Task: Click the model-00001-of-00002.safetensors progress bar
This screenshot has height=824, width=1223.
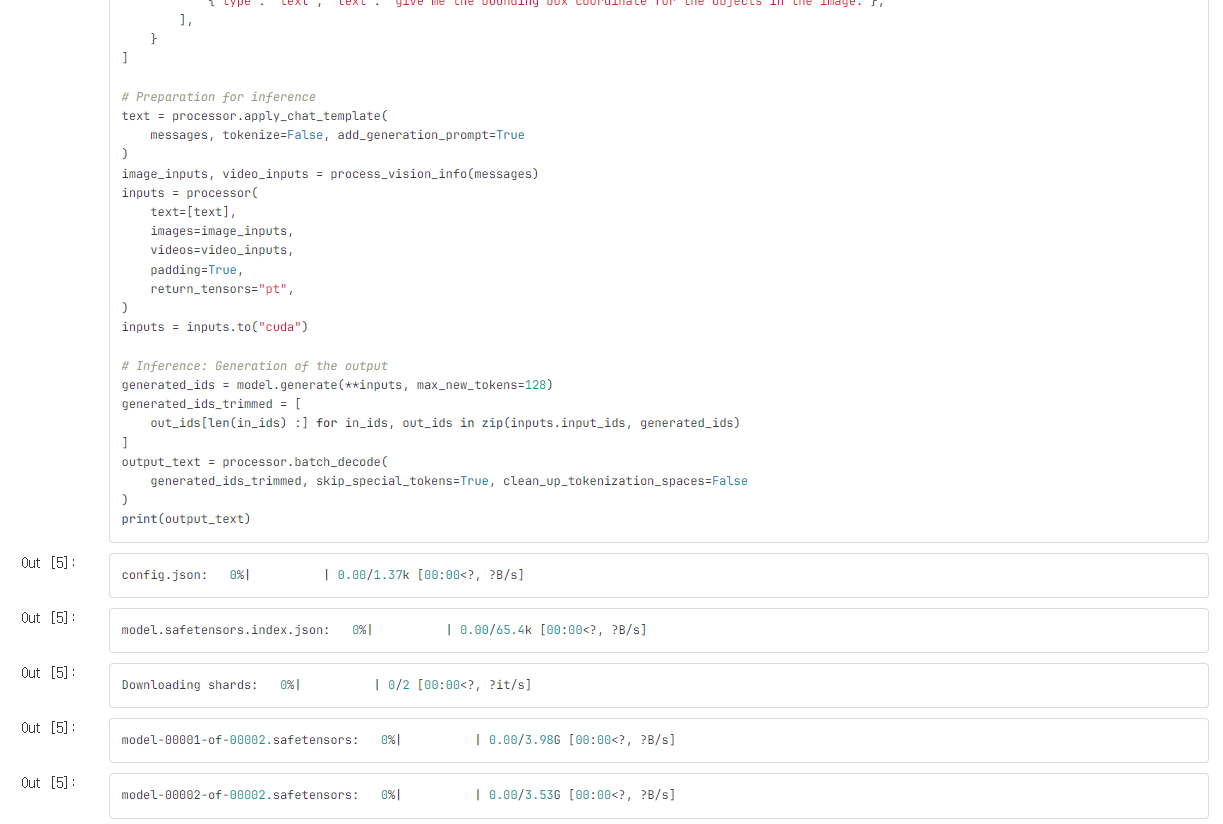Action: tap(438, 740)
